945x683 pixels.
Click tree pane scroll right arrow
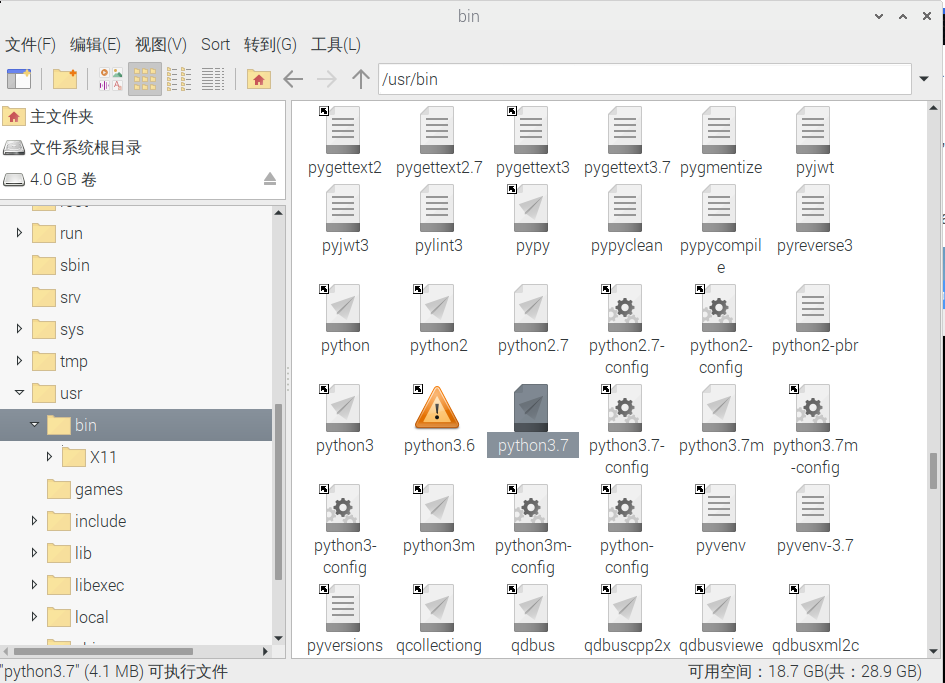click(x=265, y=651)
